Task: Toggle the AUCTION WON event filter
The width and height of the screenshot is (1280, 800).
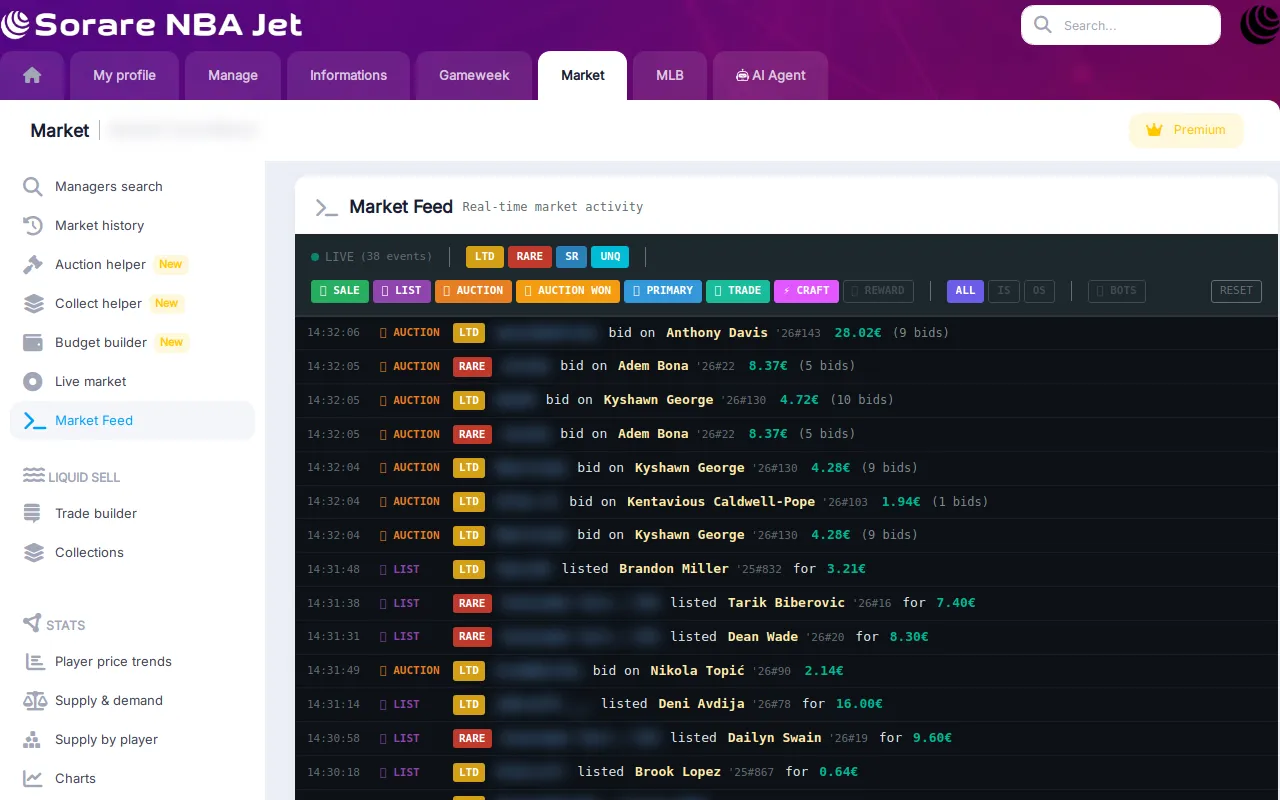Action: coord(568,291)
